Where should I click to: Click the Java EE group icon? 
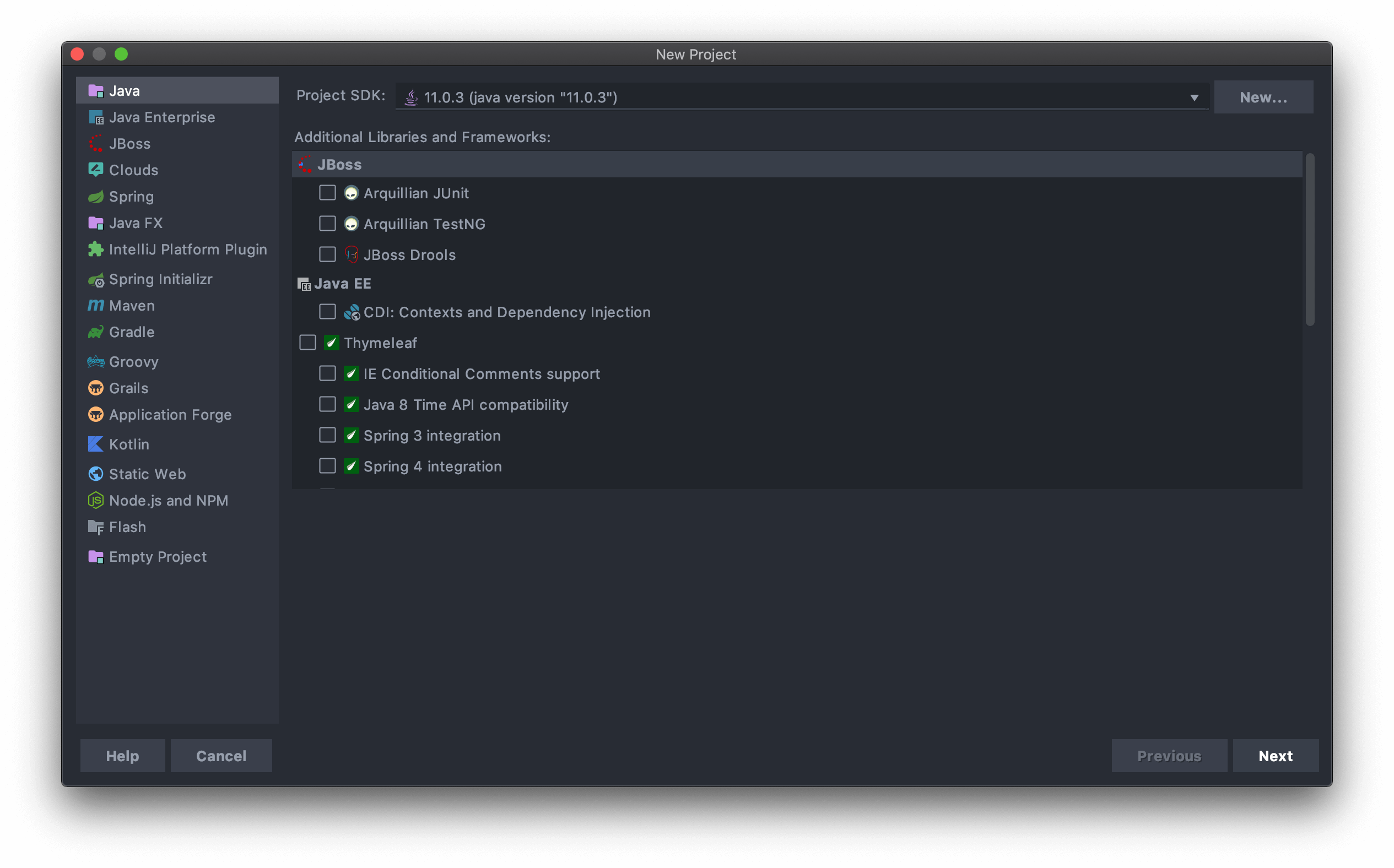[x=304, y=284]
